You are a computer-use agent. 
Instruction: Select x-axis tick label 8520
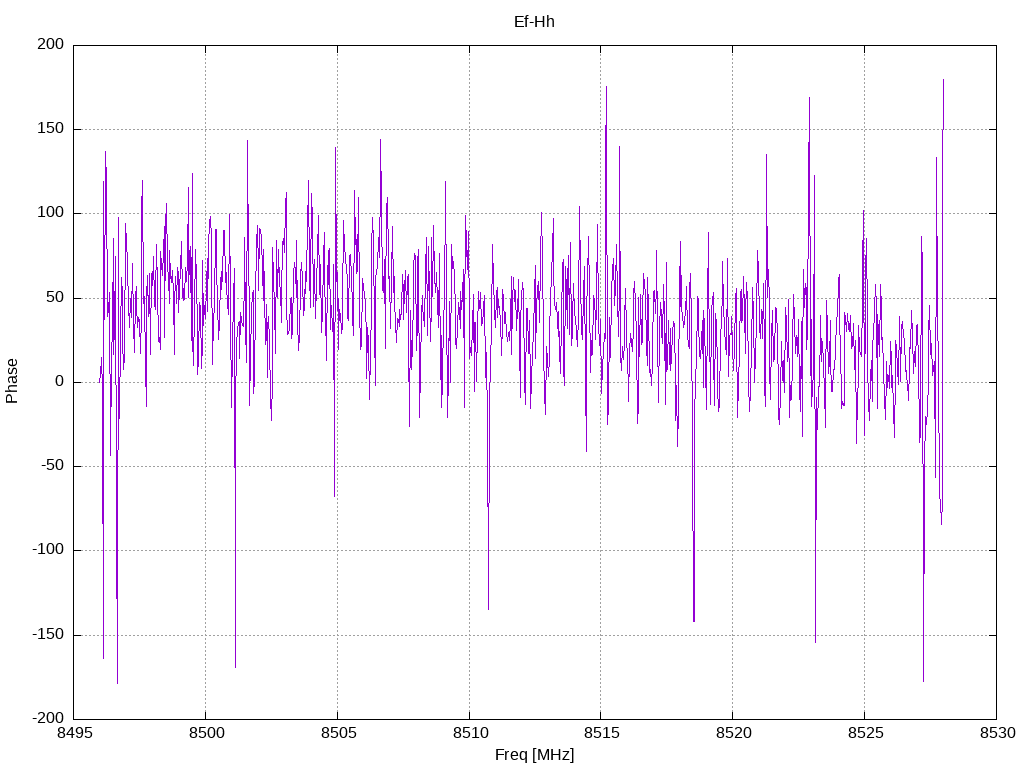coord(733,733)
